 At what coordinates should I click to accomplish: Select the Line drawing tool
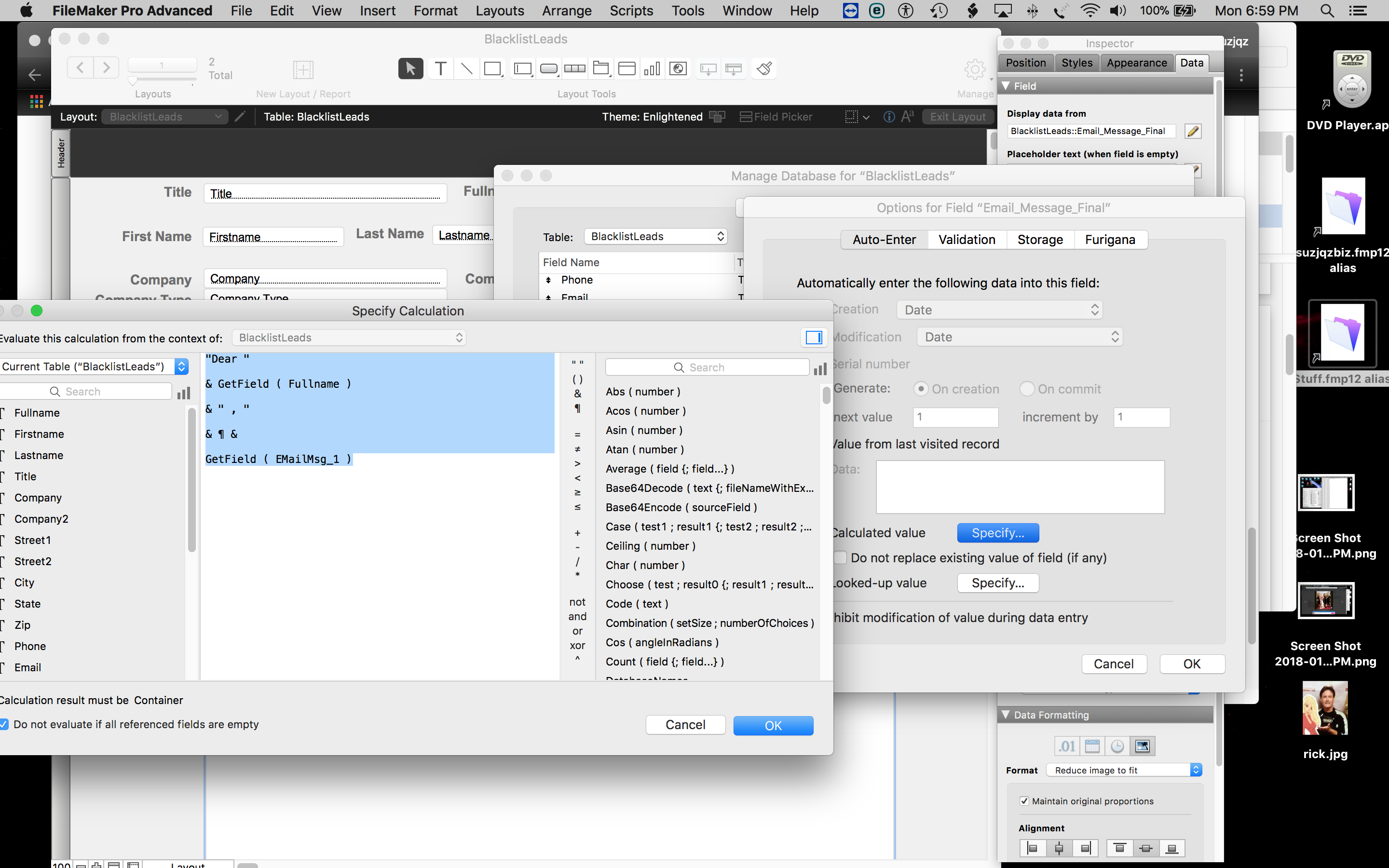[x=467, y=69]
